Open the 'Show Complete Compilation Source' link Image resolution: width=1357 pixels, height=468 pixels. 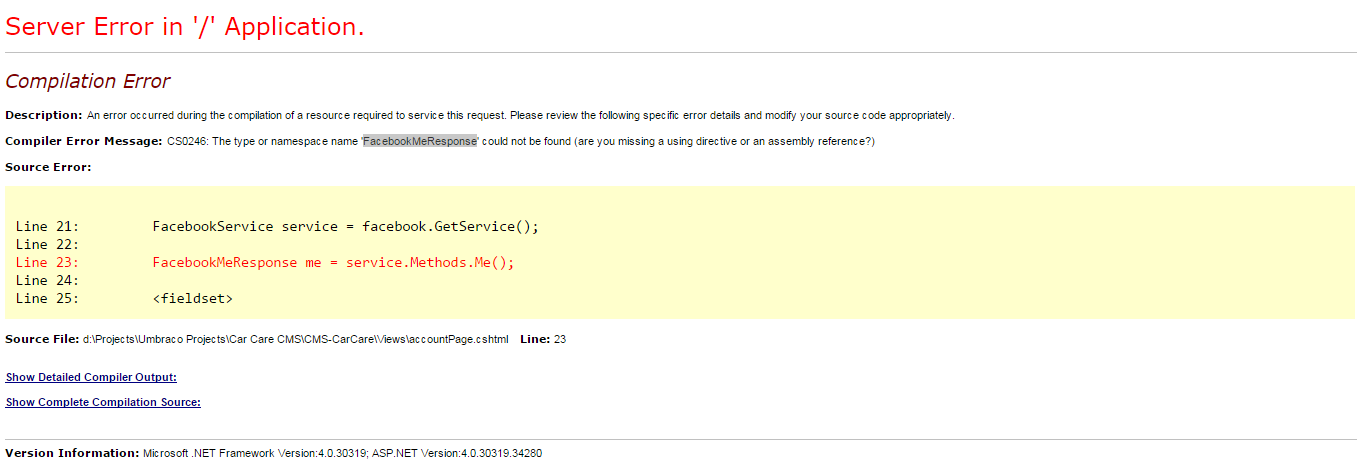click(103, 402)
